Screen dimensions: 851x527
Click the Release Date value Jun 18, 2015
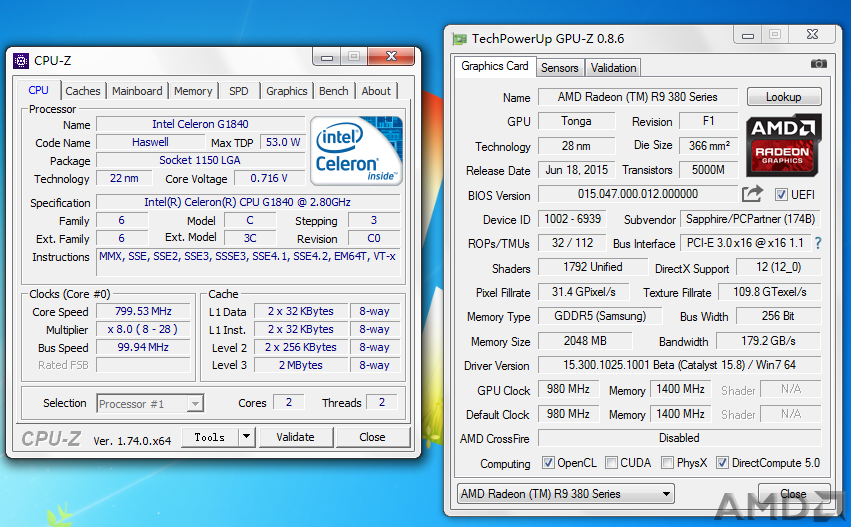pyautogui.click(x=576, y=170)
